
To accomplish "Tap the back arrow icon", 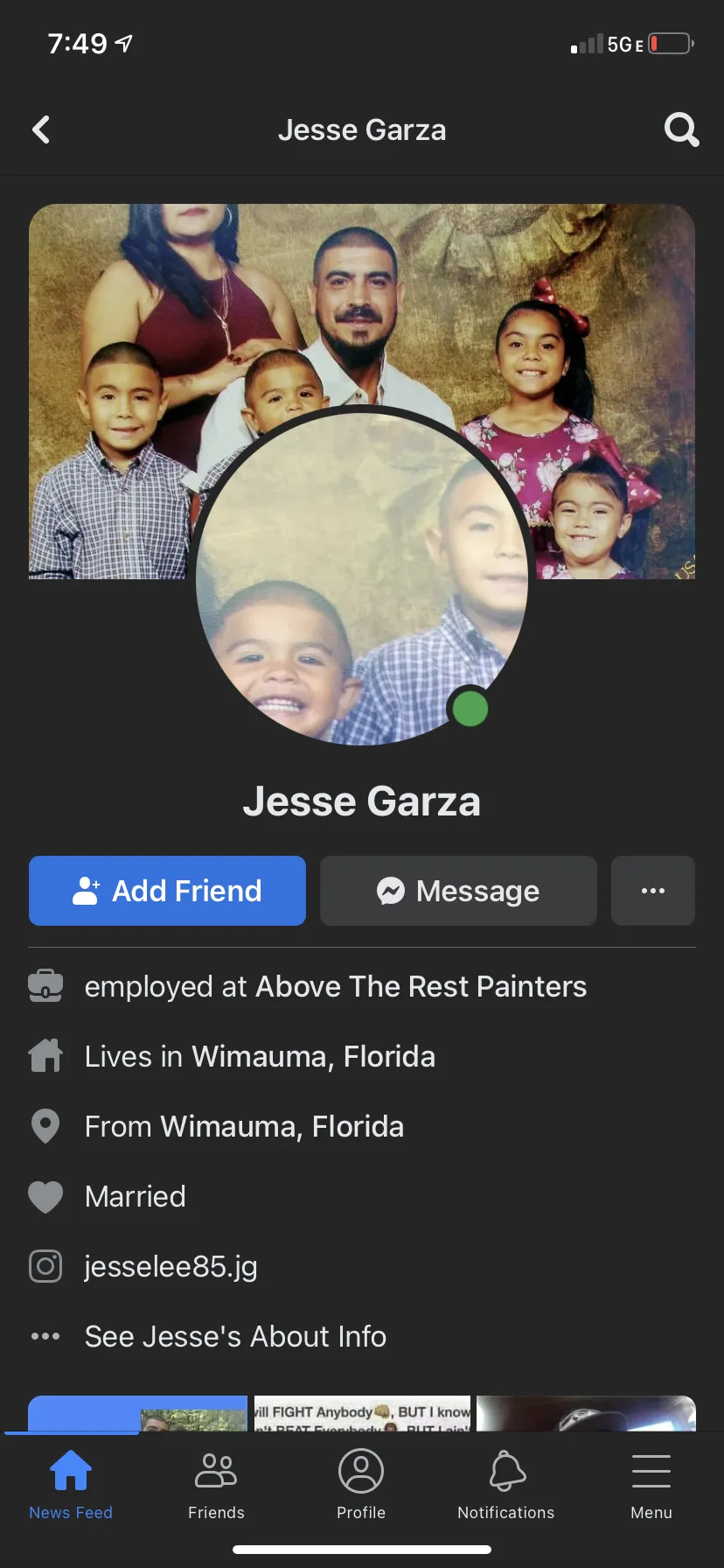I will point(41,130).
